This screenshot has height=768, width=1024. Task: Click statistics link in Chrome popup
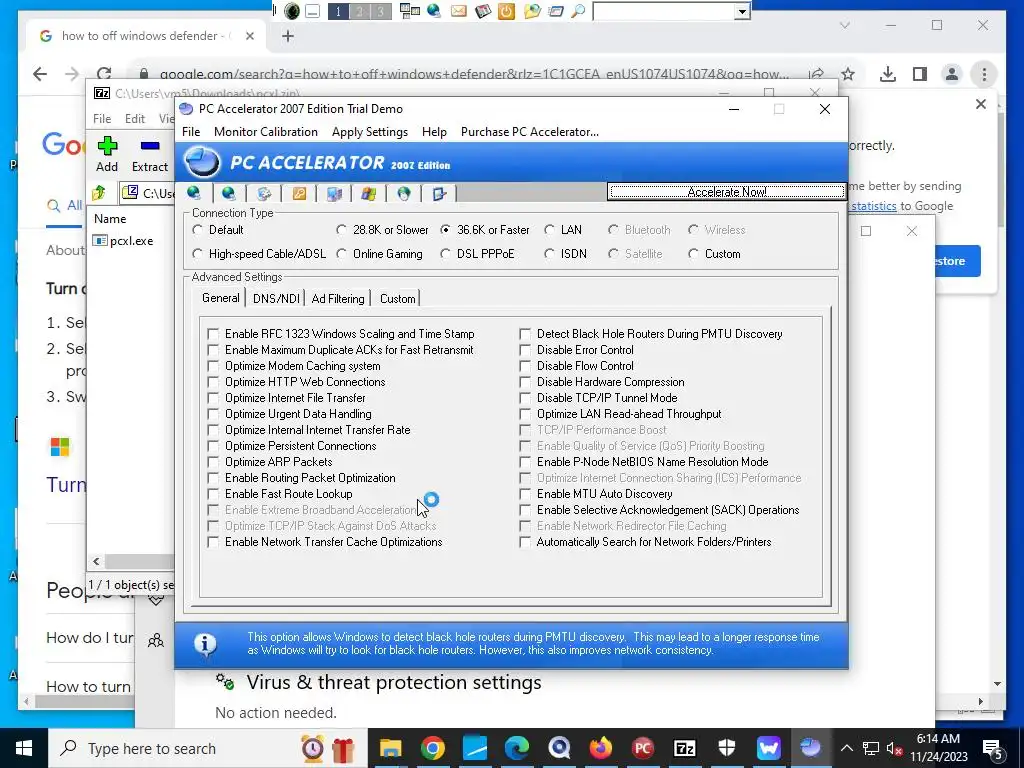[x=874, y=206]
